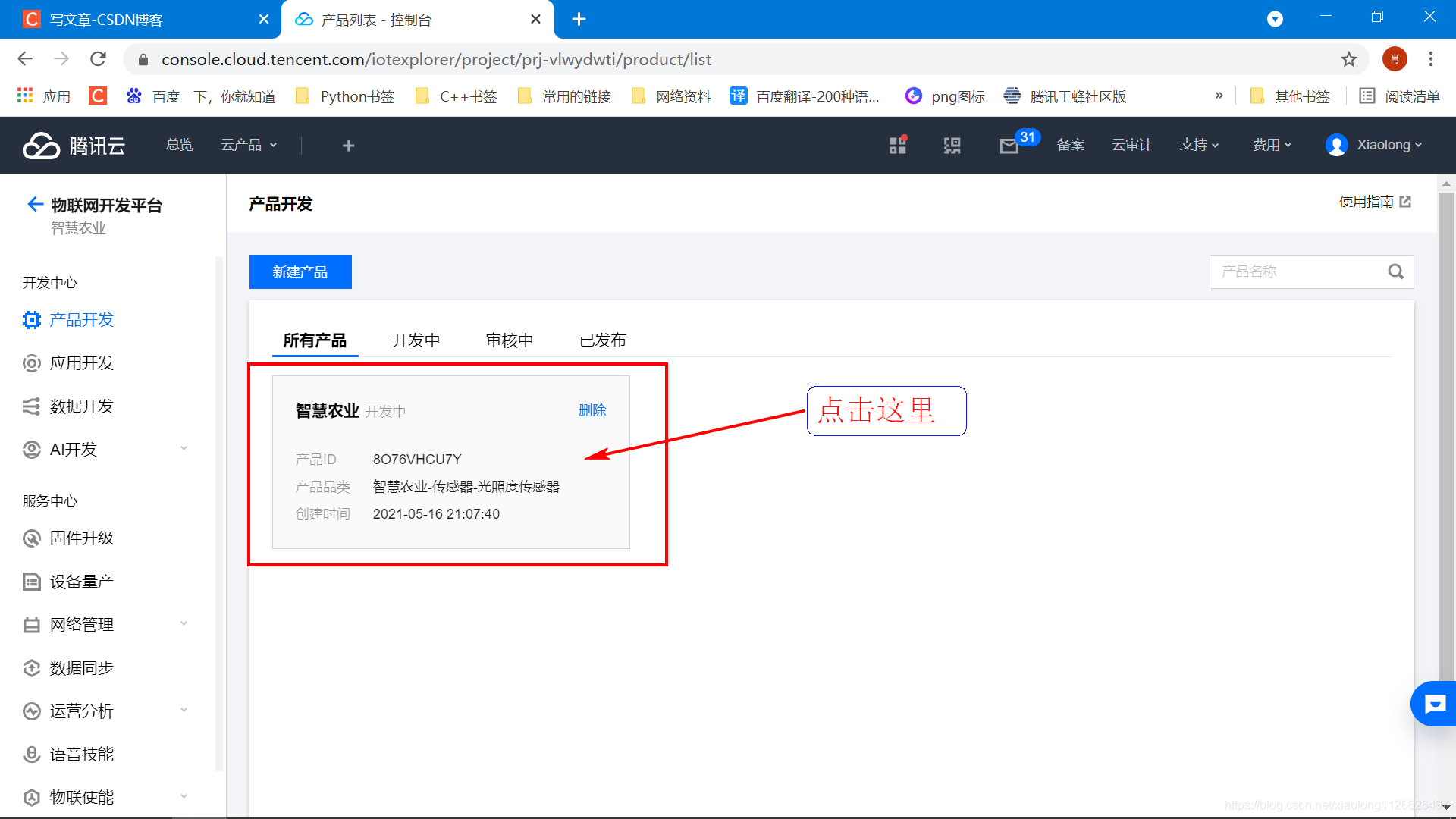The image size is (1456, 819).
Task: Click the plus icon in the top navigation
Action: (x=348, y=146)
